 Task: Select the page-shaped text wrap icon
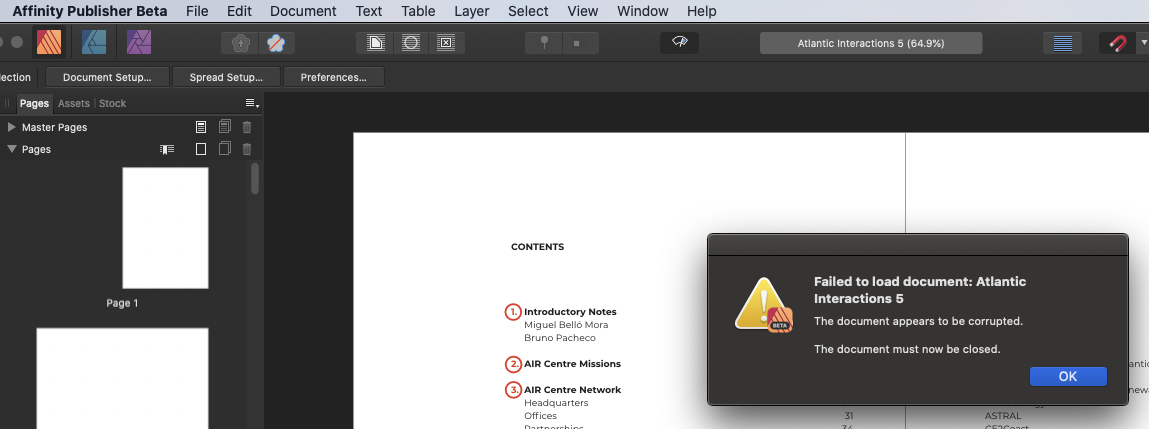coord(375,43)
